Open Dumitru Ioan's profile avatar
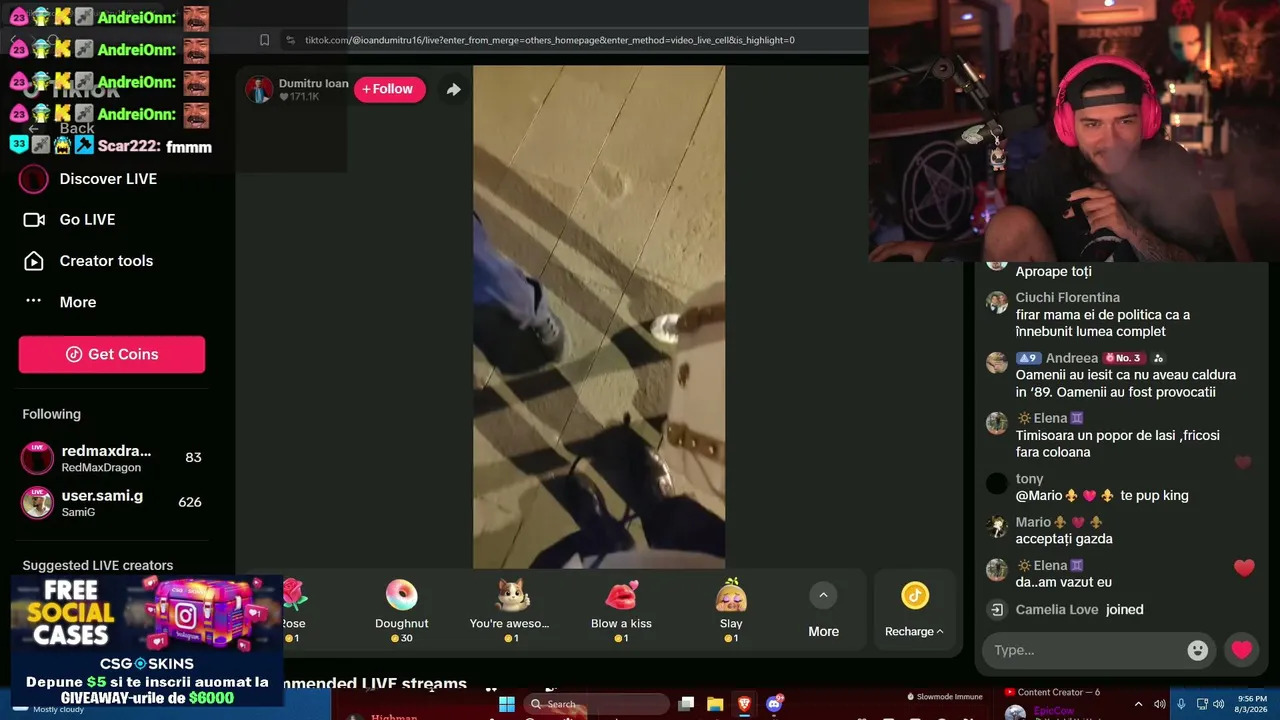1280x720 pixels. click(259, 90)
